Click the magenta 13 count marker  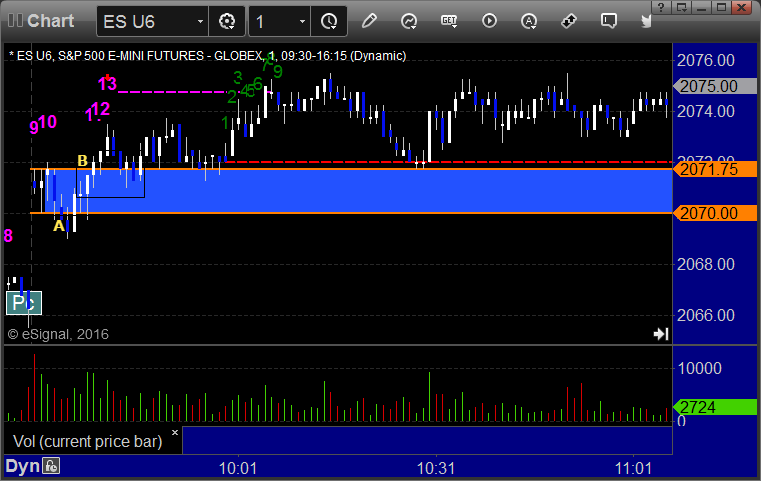(107, 83)
